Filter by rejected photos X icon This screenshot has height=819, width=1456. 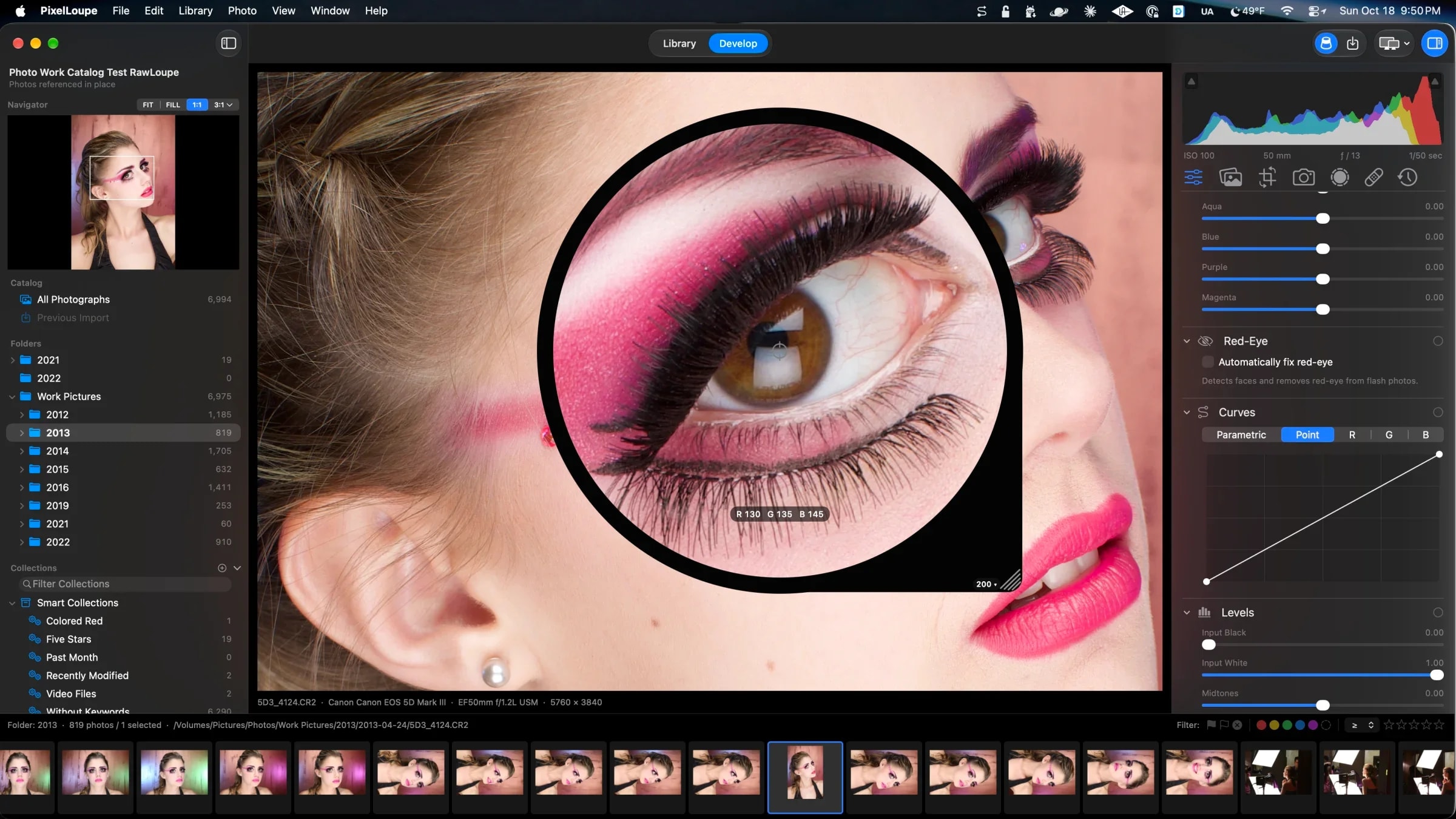1237,724
